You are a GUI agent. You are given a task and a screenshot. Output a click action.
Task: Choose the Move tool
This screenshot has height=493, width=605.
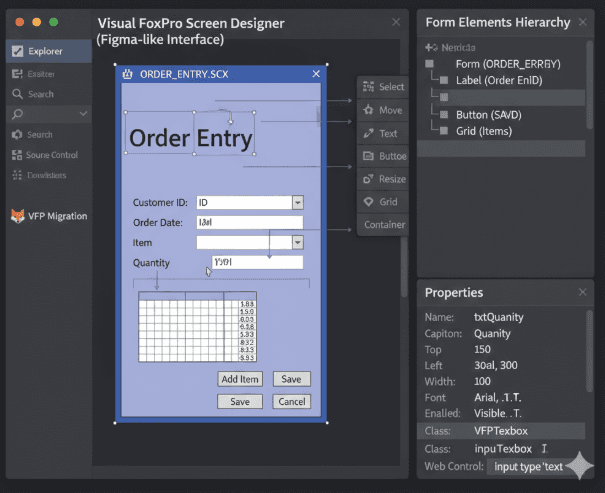click(383, 110)
